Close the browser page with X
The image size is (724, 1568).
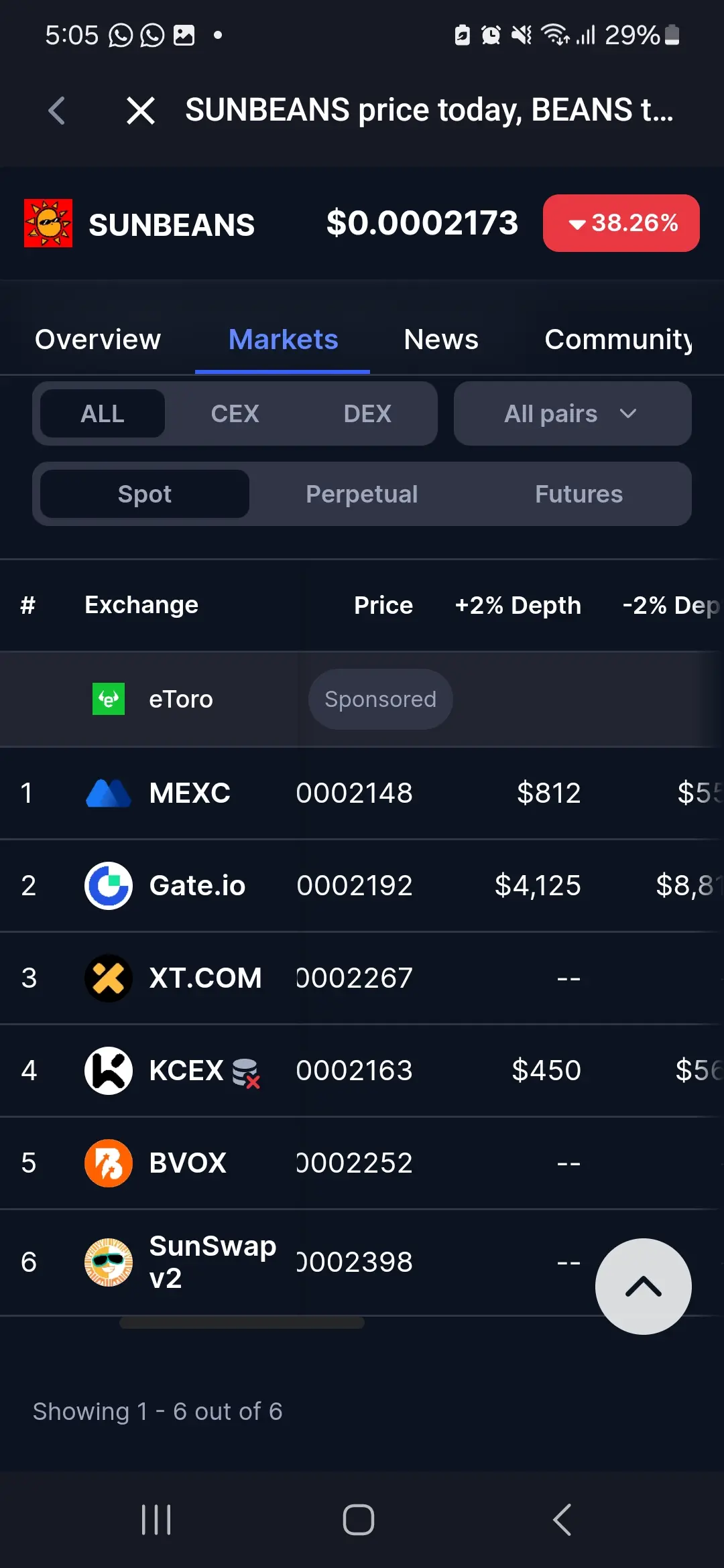pos(141,111)
